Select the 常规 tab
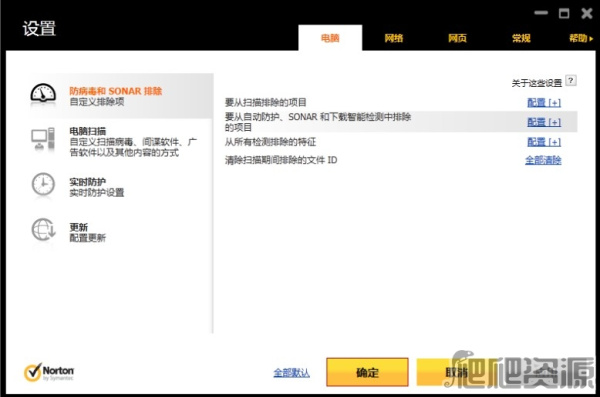The image size is (600, 397). [521, 38]
